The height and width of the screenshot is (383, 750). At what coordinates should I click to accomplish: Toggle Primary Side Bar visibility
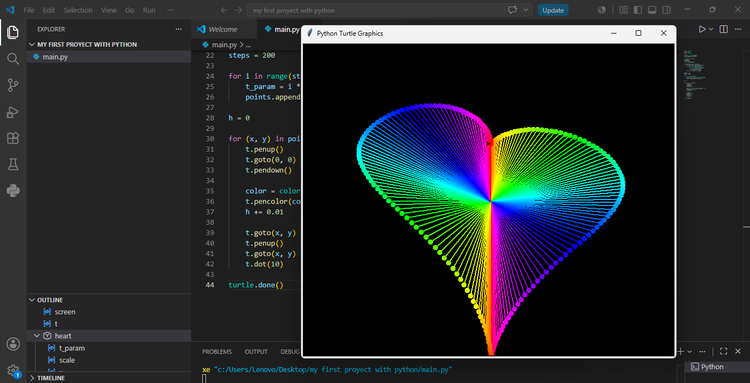[x=638, y=10]
